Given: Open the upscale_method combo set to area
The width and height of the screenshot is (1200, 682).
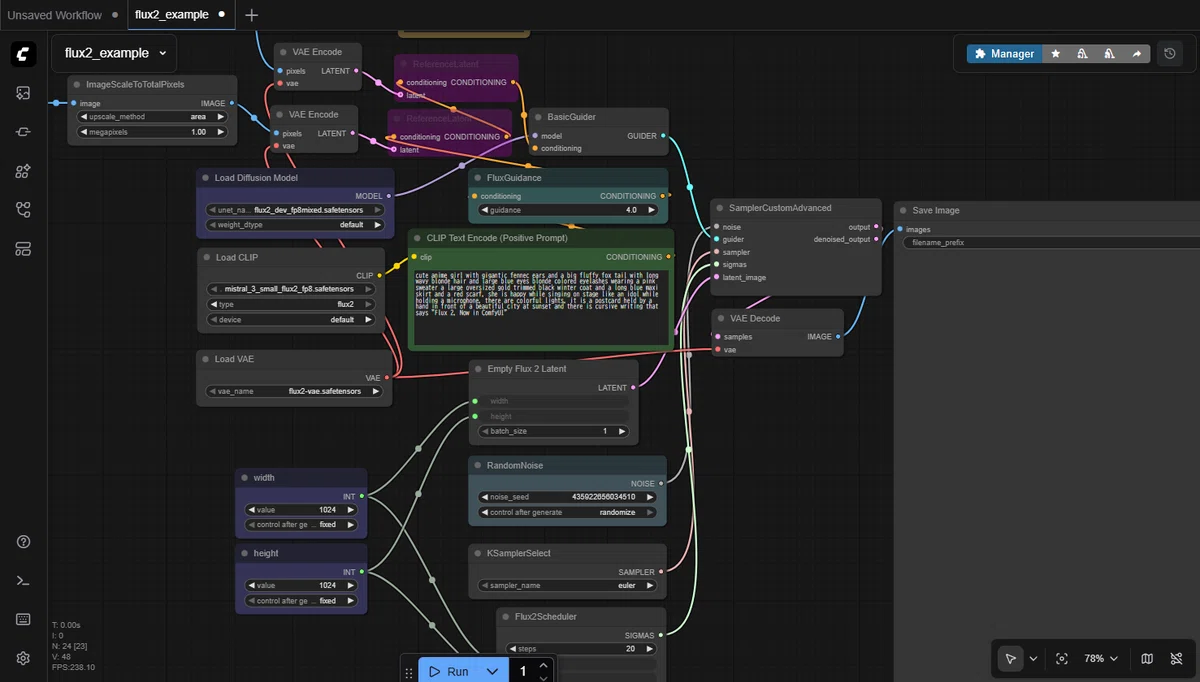Looking at the screenshot, I should [152, 117].
